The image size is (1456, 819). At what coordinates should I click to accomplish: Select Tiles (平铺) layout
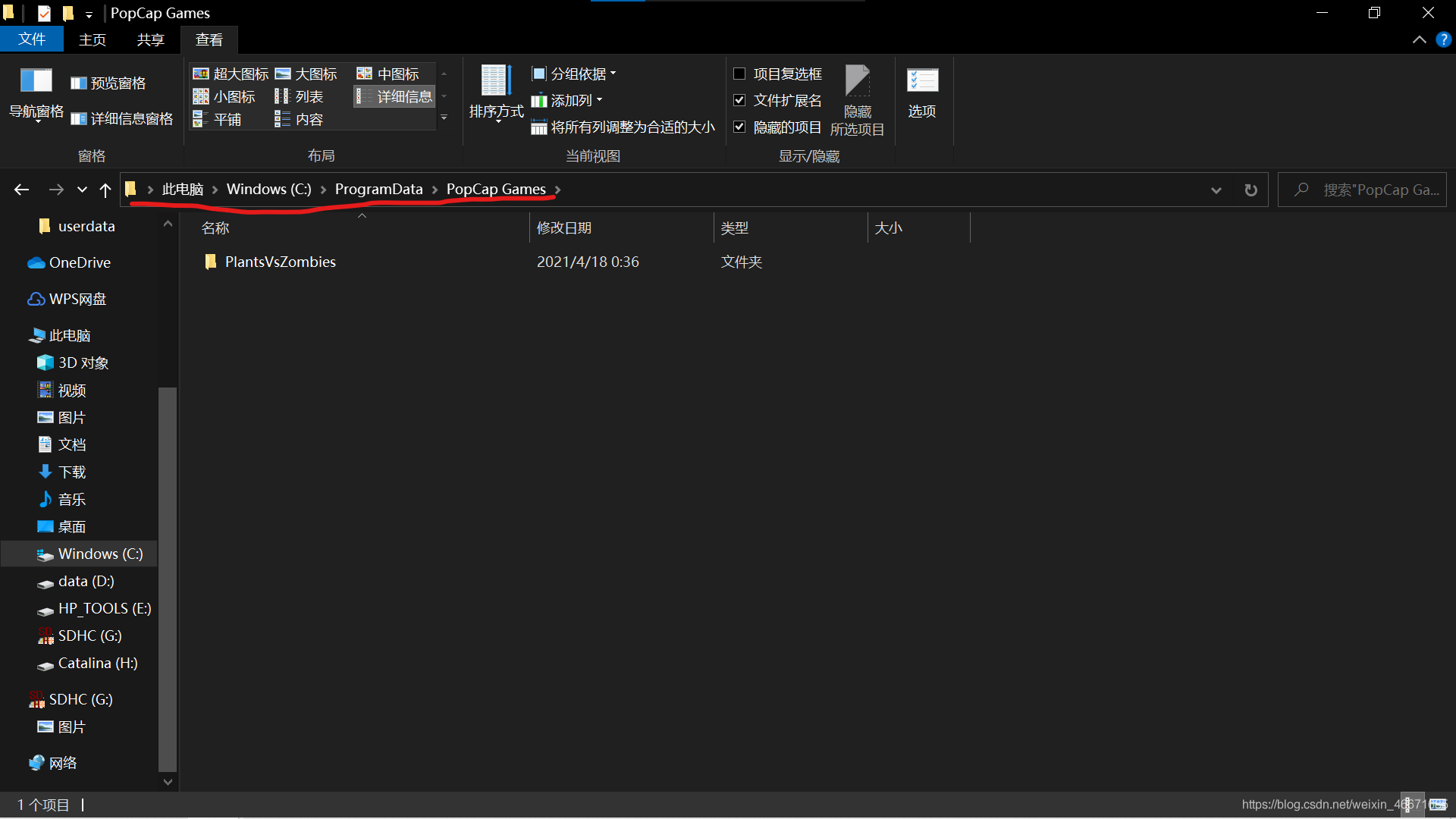[x=217, y=119]
